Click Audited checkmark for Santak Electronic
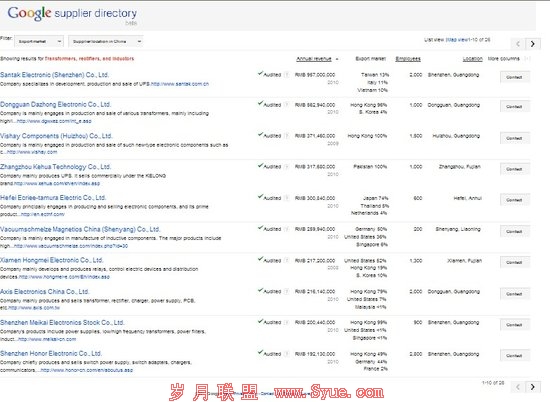This screenshot has width=550, height=402. (x=260, y=74)
